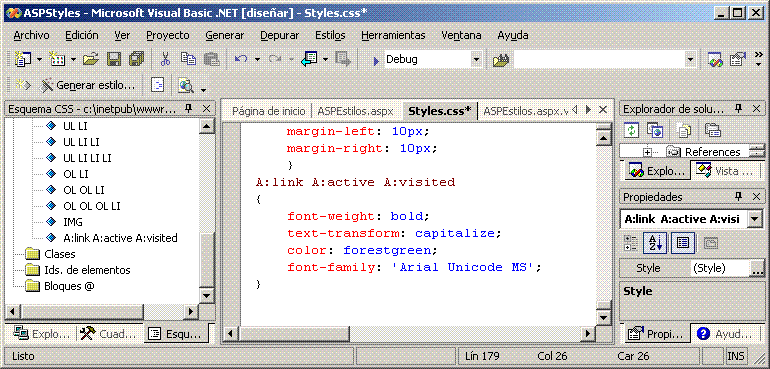
Task: Open the Archivo menu
Action: 31,35
